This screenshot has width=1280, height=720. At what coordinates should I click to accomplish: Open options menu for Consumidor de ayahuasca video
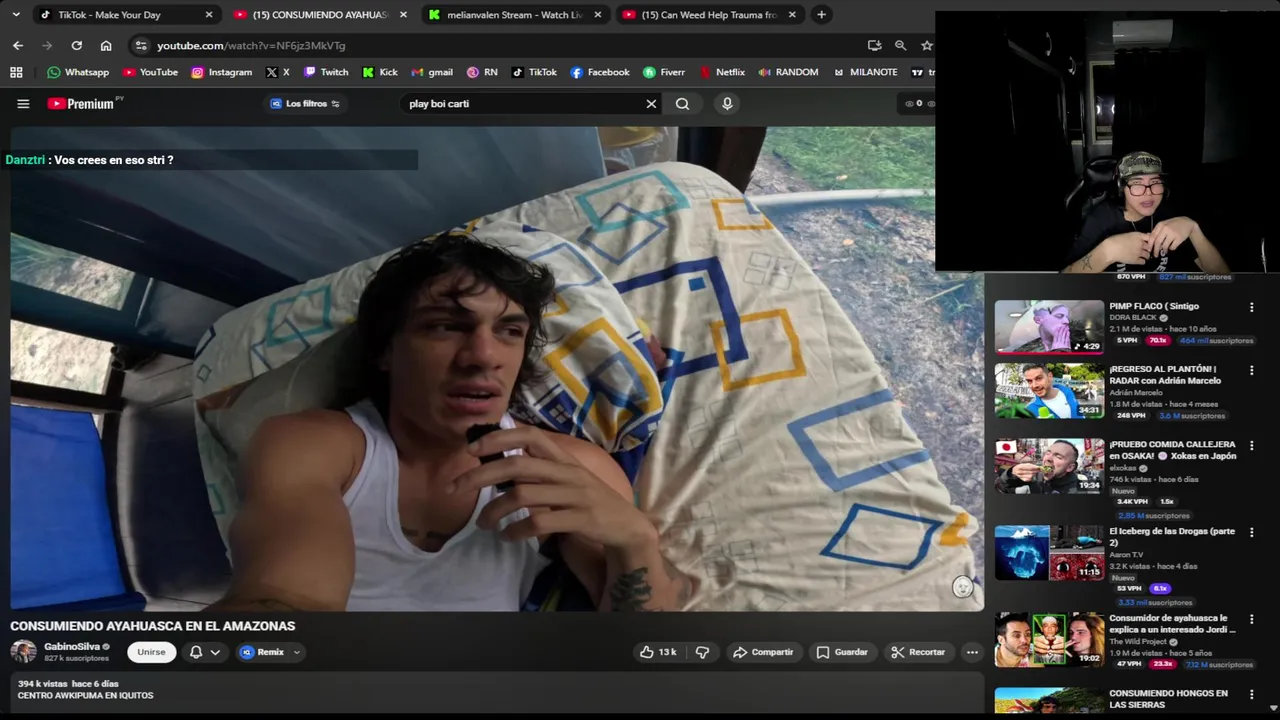(x=1251, y=619)
